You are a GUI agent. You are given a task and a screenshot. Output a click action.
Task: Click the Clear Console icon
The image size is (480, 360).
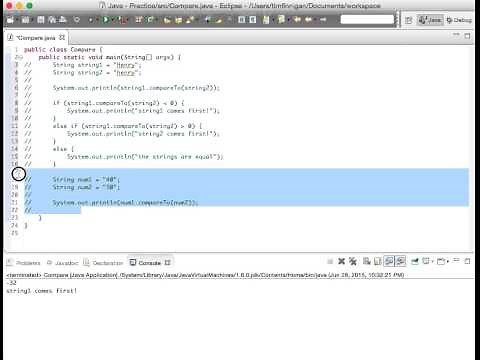pos(367,261)
